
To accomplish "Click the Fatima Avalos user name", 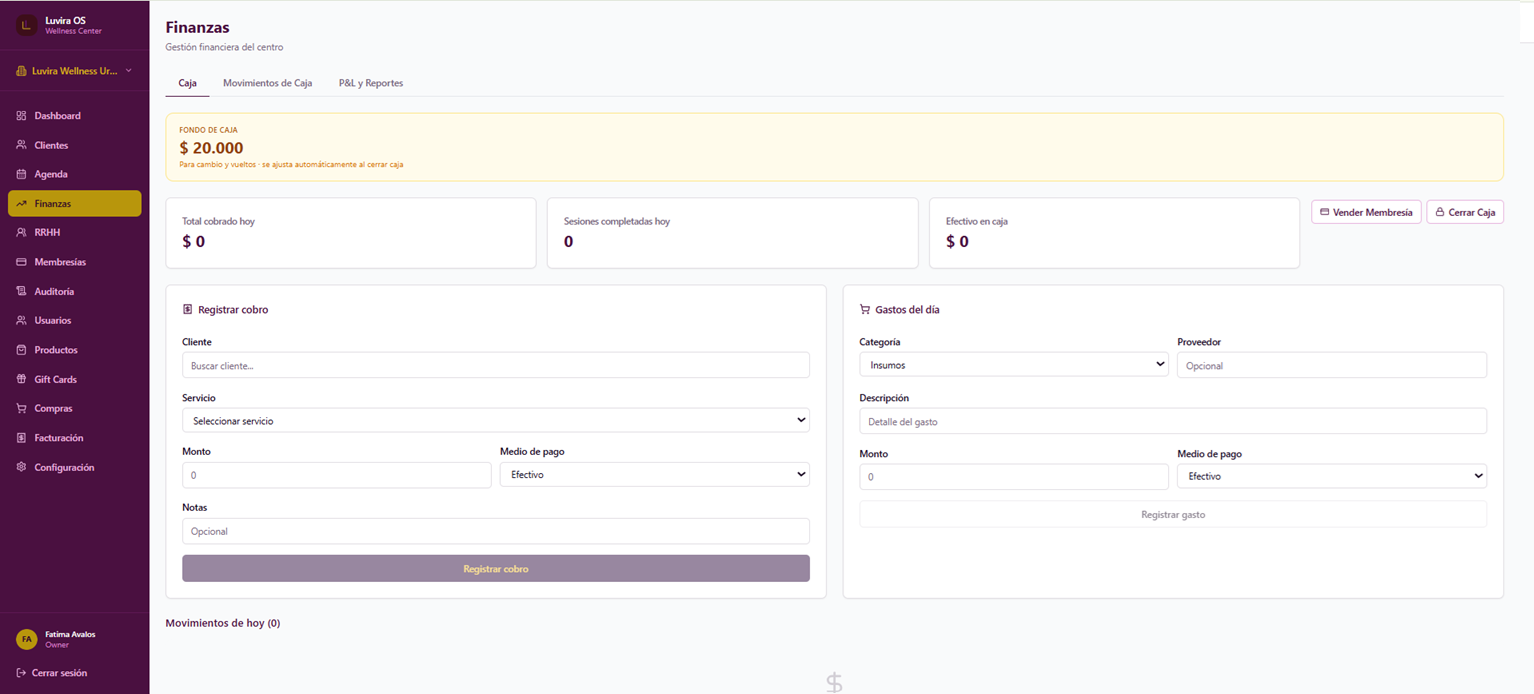I will (x=70, y=634).
